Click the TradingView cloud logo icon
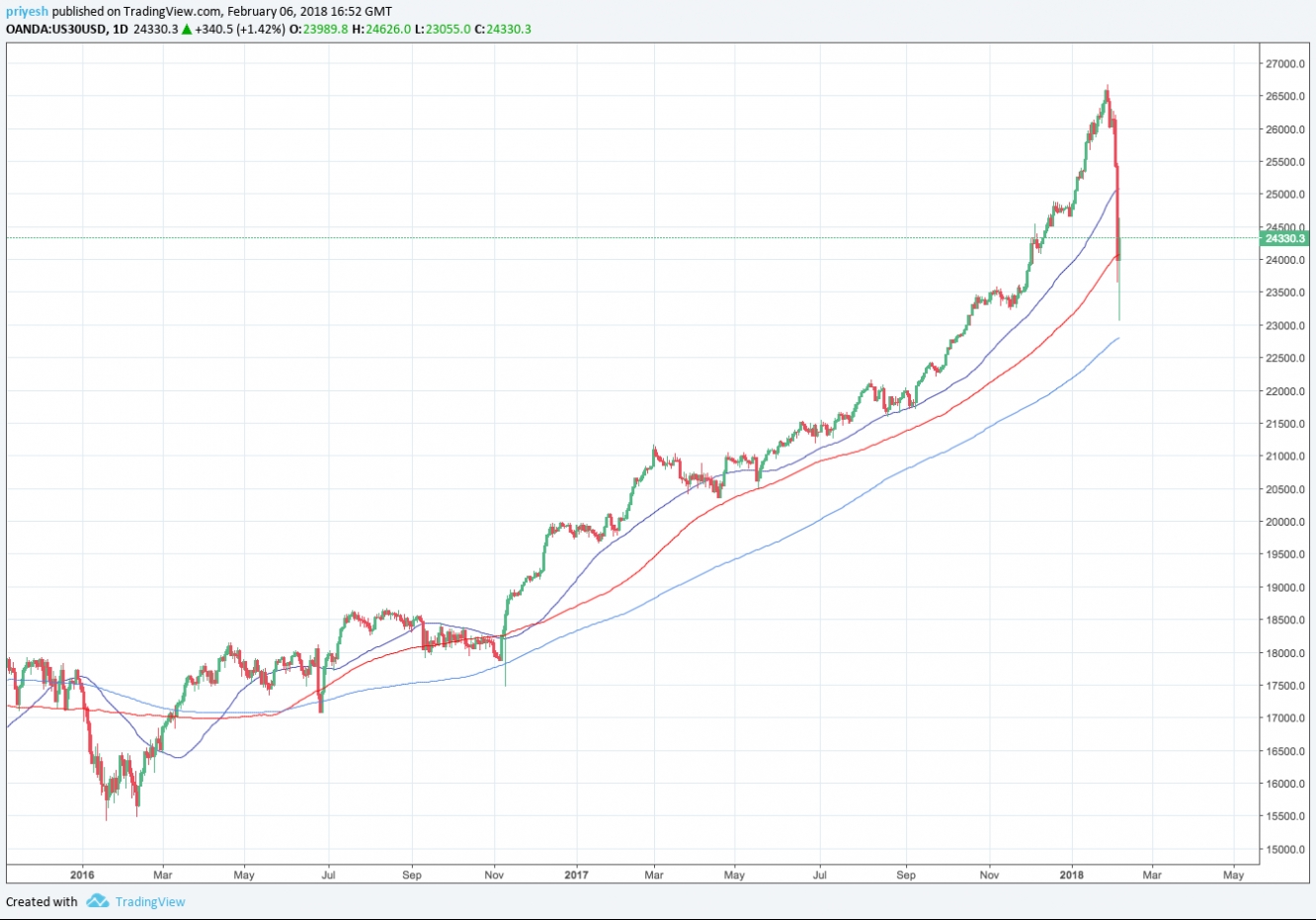1316x920 pixels. click(97, 900)
